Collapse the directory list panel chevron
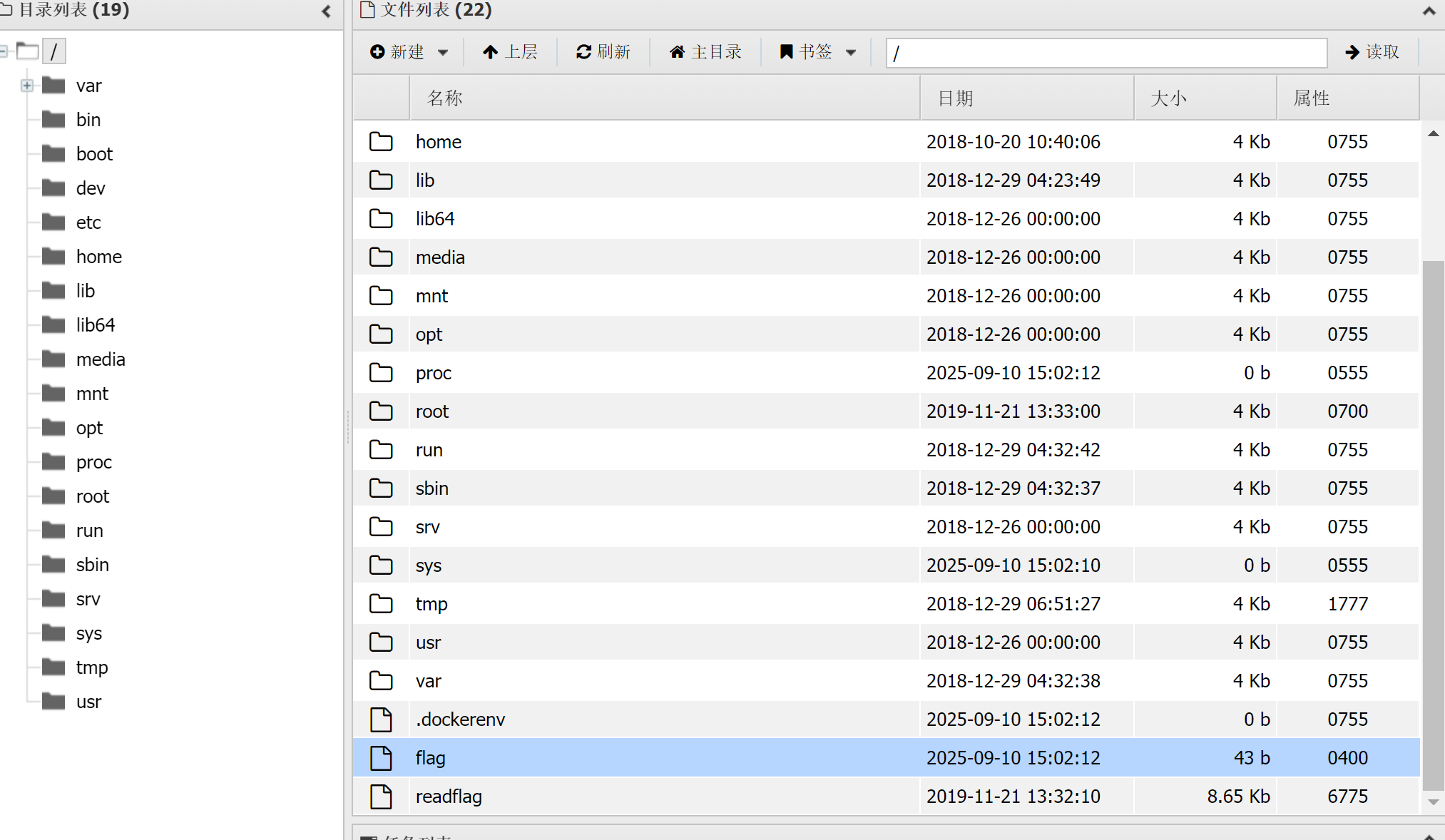The width and height of the screenshot is (1445, 840). coord(326,11)
